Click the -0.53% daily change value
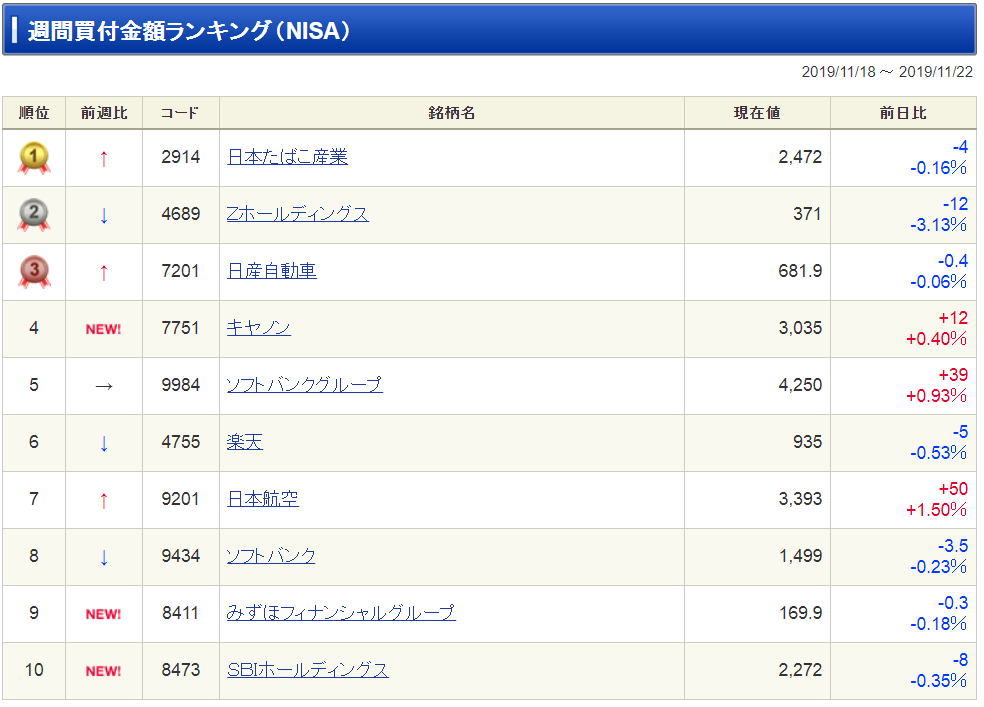984x707 pixels. (x=938, y=453)
